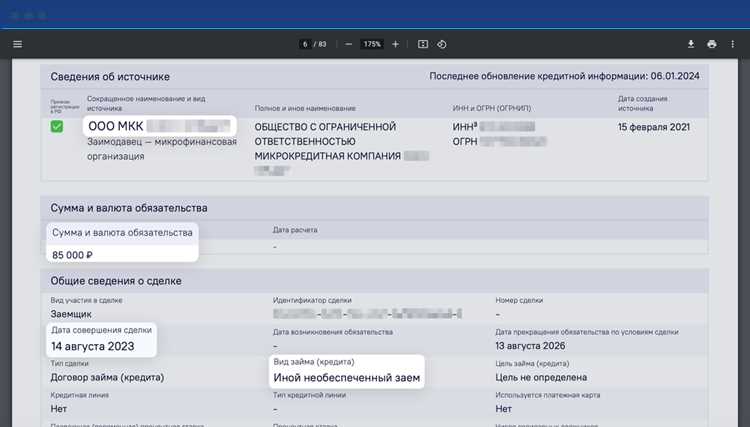Select 'Нет' under 'Используется платежная карта'
Image resolution: width=750 pixels, height=427 pixels.
(503, 409)
